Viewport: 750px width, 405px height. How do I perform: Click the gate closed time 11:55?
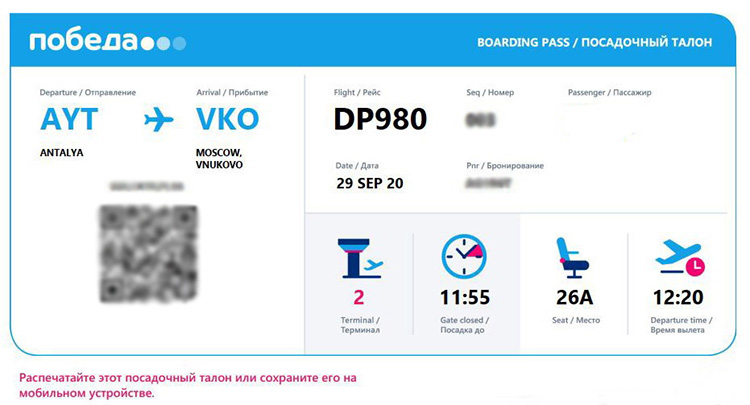pos(465,297)
